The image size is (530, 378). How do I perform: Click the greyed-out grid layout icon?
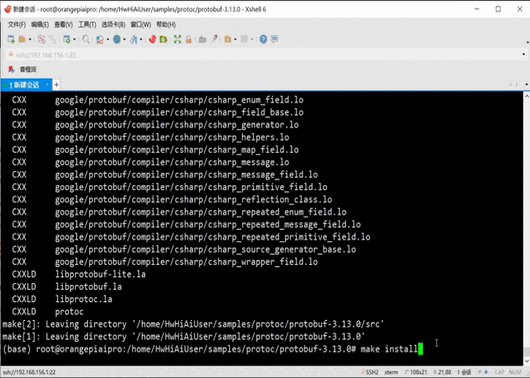pos(244,39)
